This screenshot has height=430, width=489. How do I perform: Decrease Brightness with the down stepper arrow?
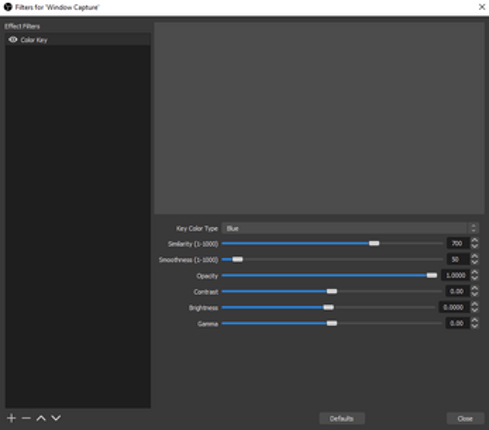[475, 310]
